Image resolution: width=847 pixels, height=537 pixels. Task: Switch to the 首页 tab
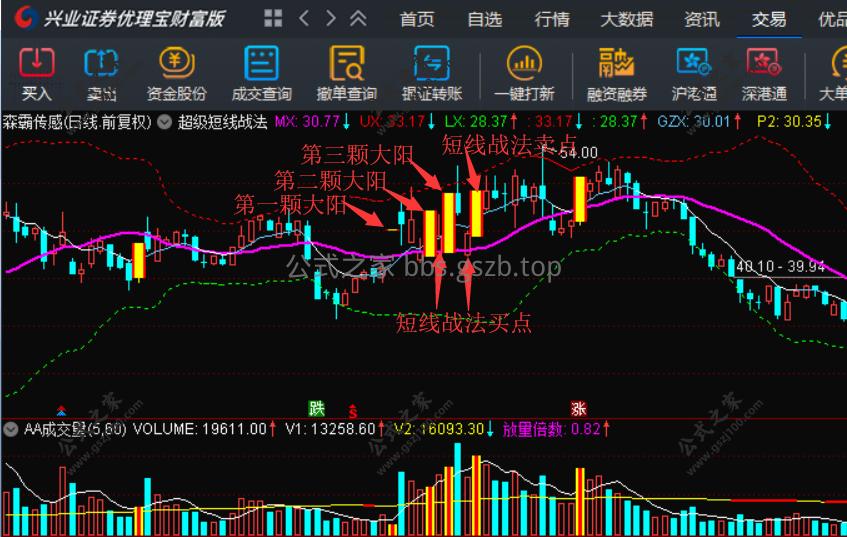pos(416,19)
